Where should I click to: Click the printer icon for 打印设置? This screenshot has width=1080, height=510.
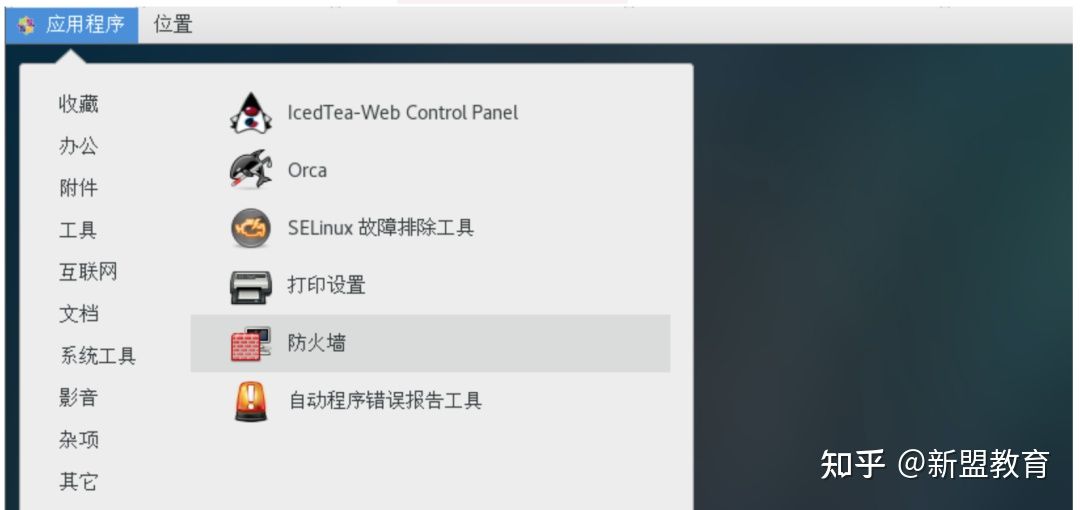point(250,286)
